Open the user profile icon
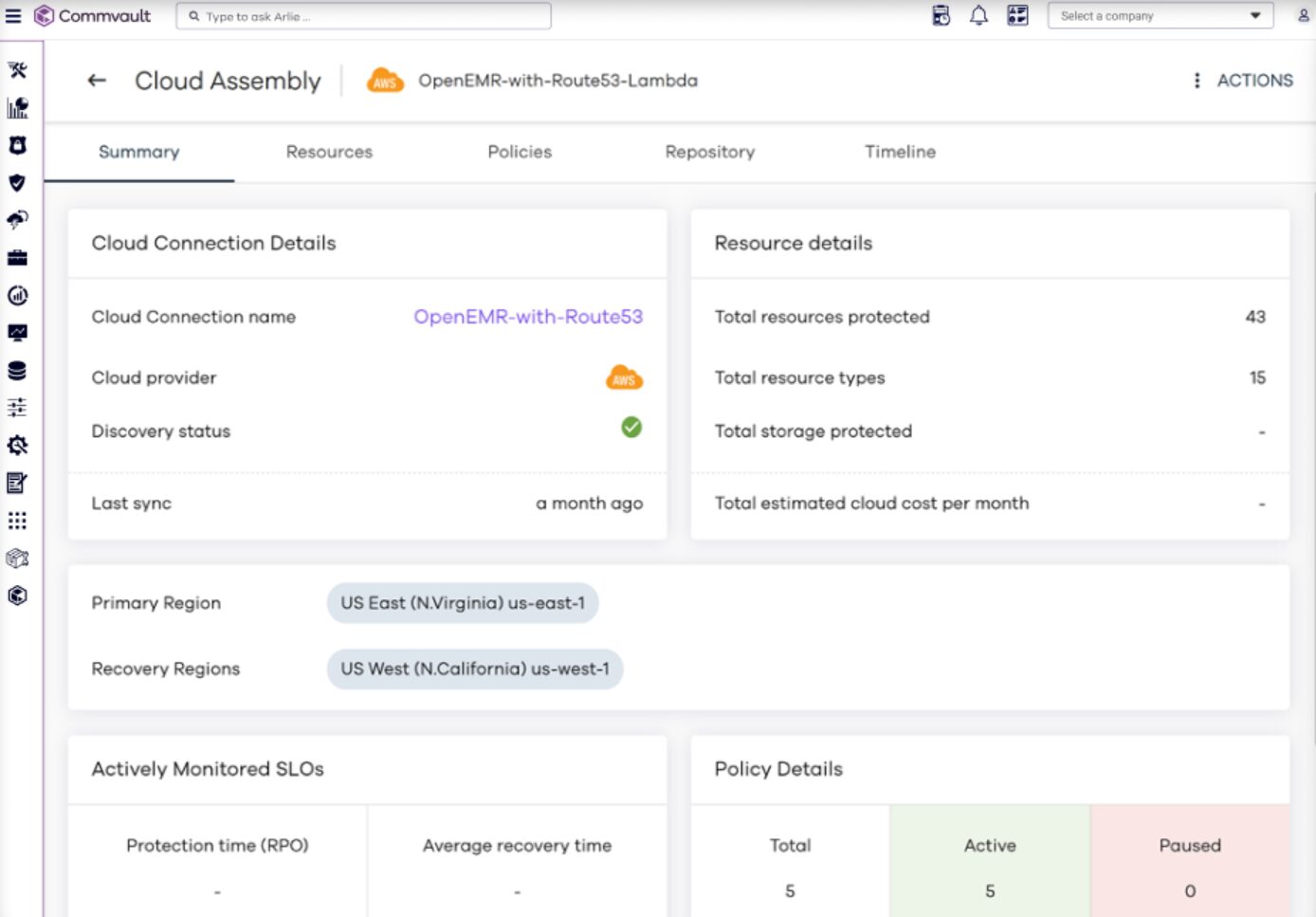 1304,16
